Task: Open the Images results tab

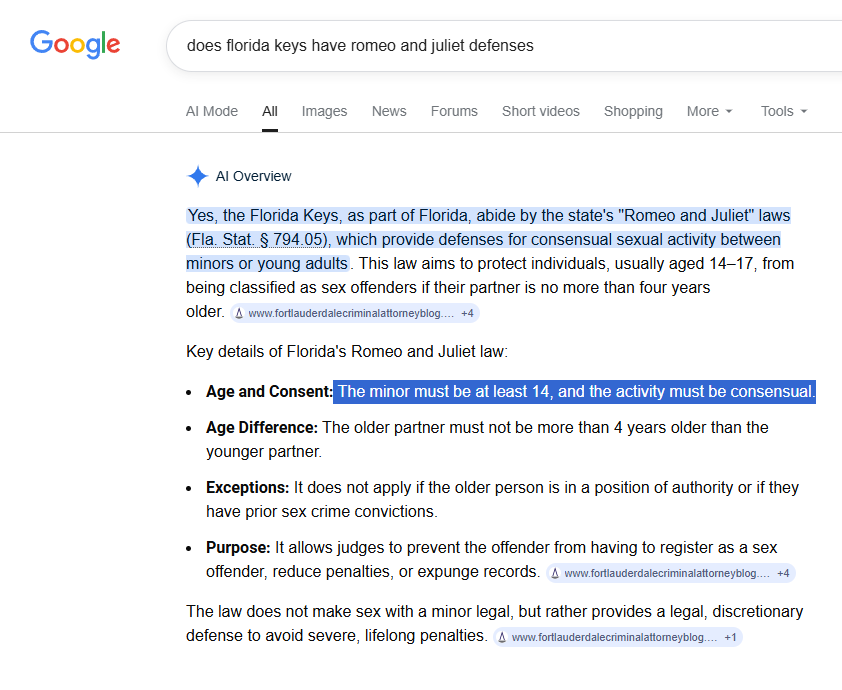Action: tap(324, 111)
